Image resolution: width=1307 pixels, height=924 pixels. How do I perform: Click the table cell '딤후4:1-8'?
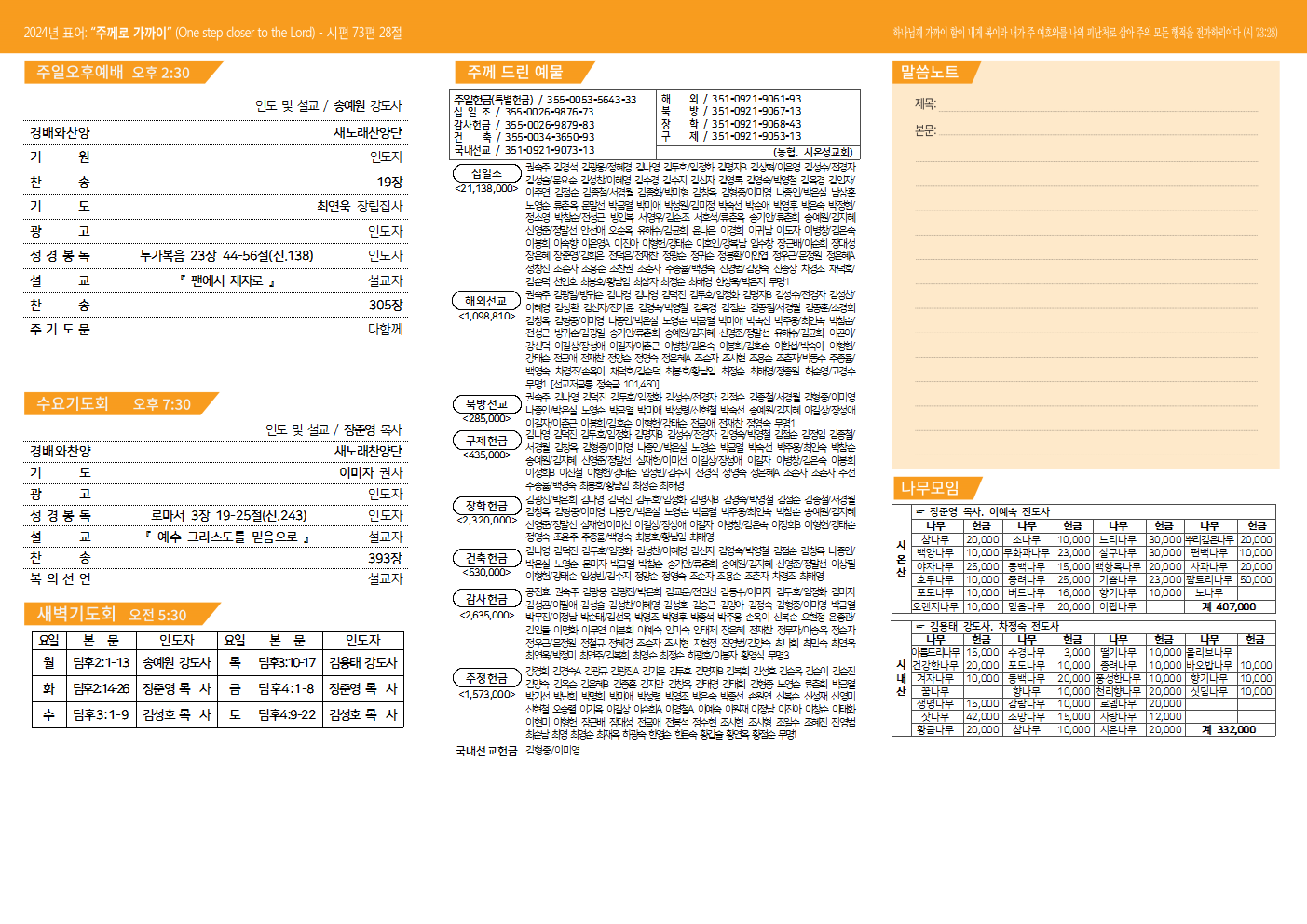pyautogui.click(x=287, y=688)
